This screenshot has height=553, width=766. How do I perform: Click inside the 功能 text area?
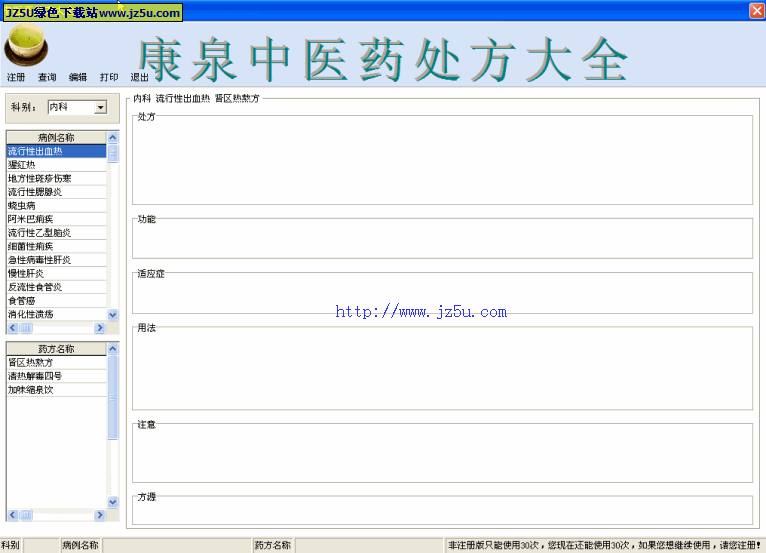click(x=442, y=239)
